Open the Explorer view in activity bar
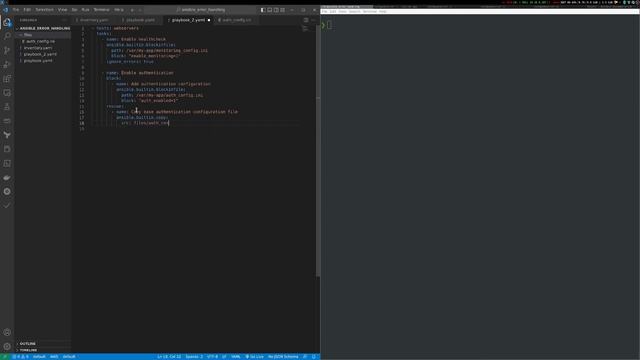640x360 pixels. click(x=7, y=22)
